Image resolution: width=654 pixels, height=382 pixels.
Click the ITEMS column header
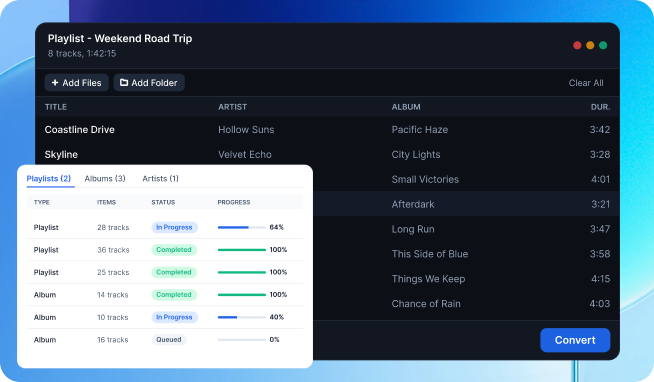(106, 202)
